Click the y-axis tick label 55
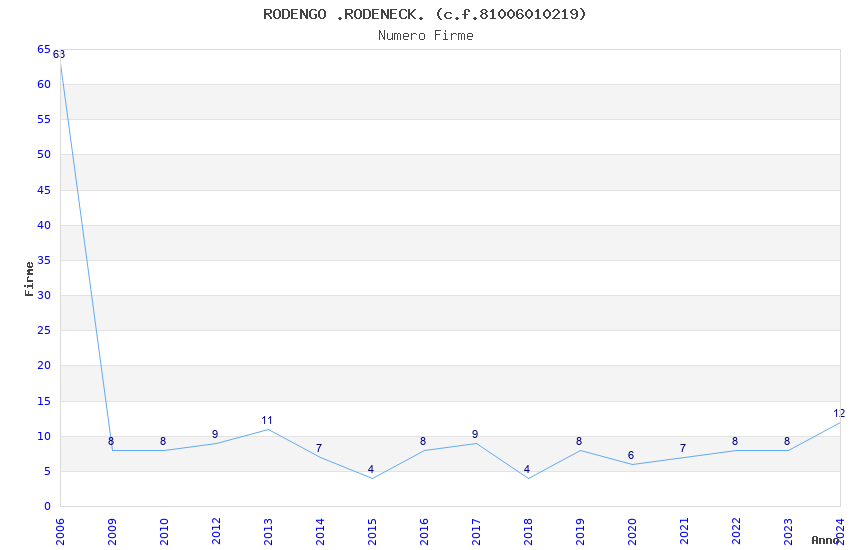 coord(44,120)
